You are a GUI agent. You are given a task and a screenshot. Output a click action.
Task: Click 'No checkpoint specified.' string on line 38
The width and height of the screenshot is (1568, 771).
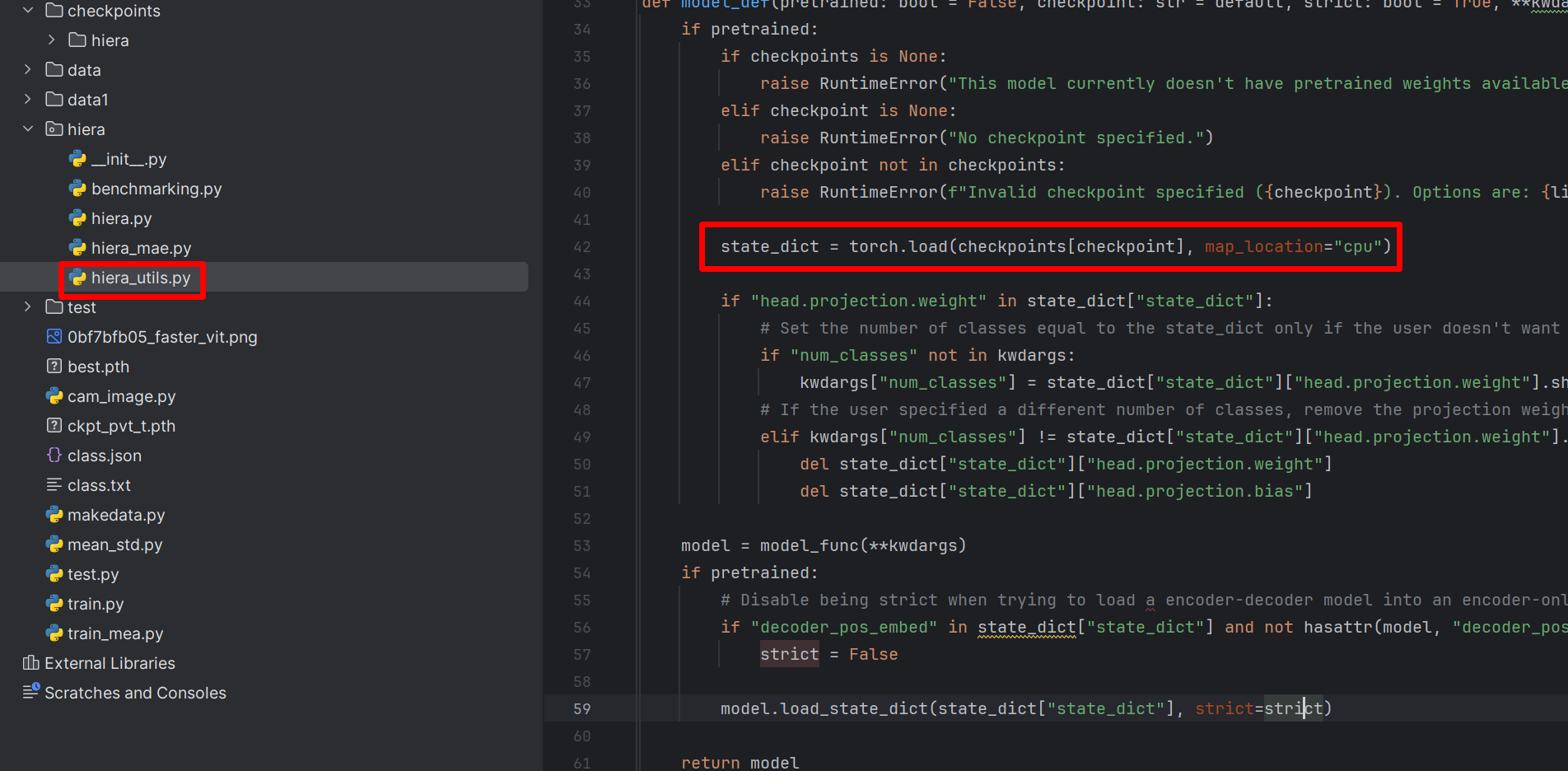pos(1076,138)
